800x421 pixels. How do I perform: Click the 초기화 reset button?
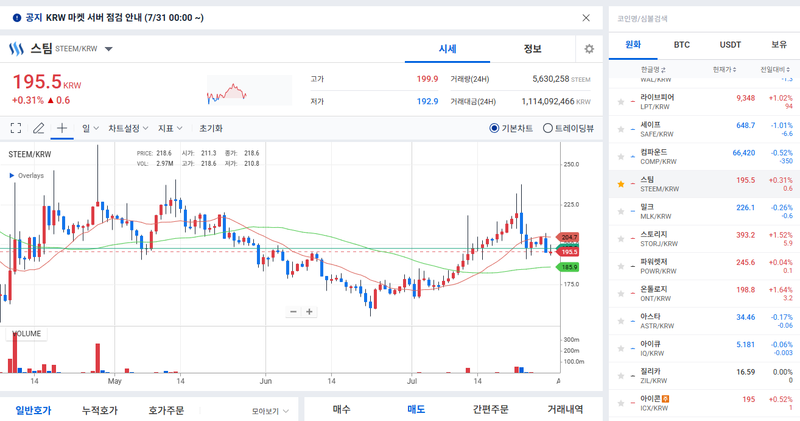click(x=211, y=128)
